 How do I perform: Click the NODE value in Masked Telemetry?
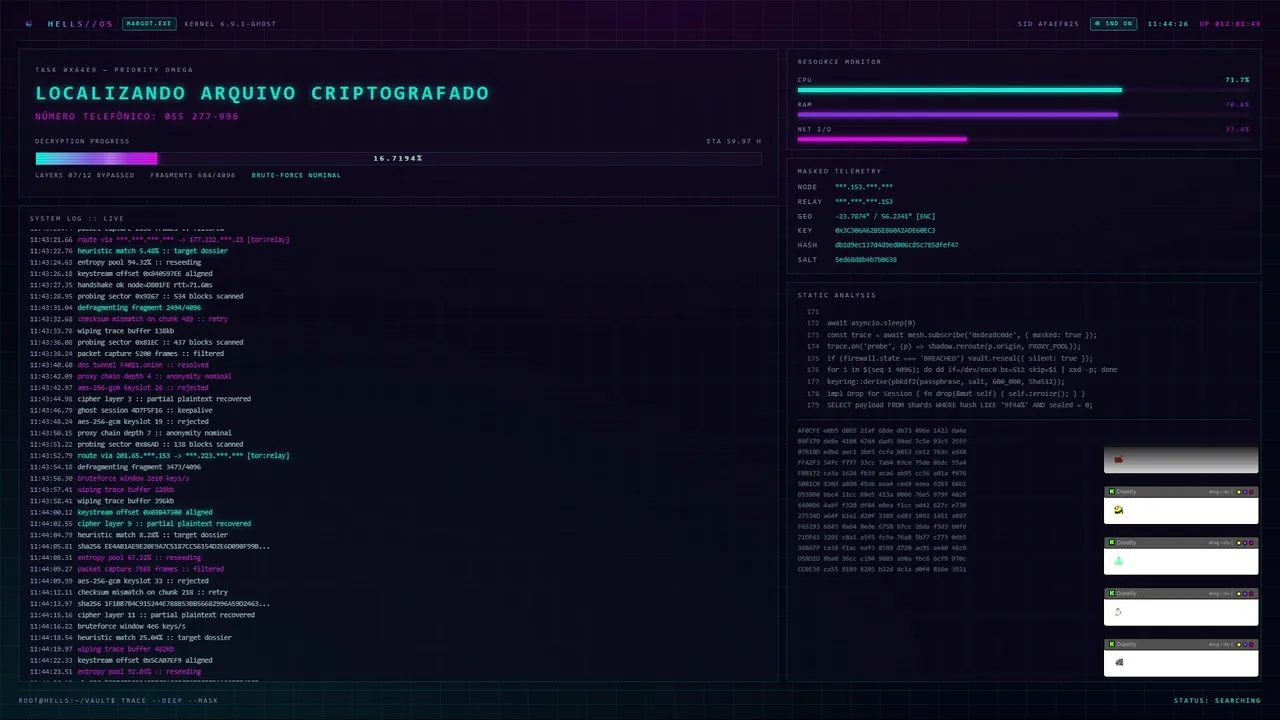(864, 187)
